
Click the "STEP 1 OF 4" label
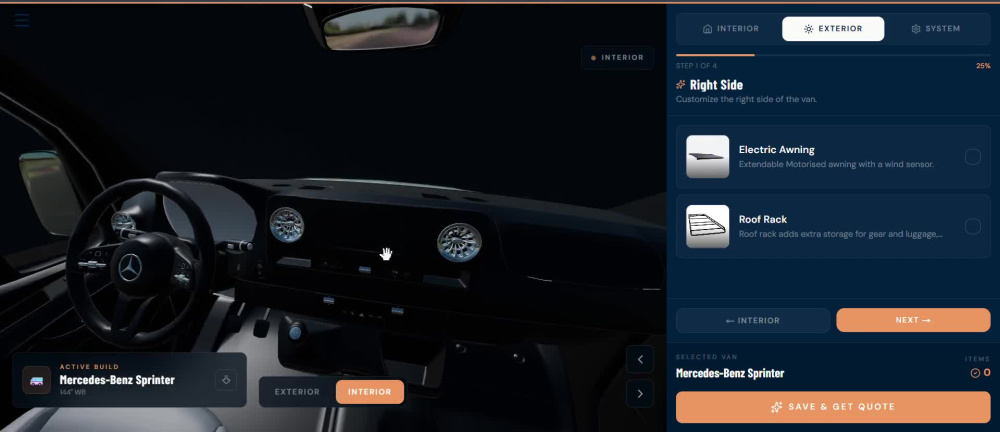(696, 66)
